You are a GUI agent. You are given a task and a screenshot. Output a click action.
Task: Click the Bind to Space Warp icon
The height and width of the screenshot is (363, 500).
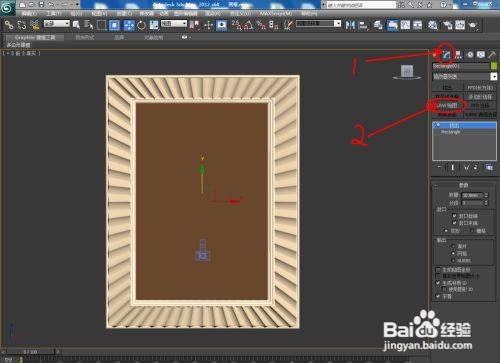point(34,25)
